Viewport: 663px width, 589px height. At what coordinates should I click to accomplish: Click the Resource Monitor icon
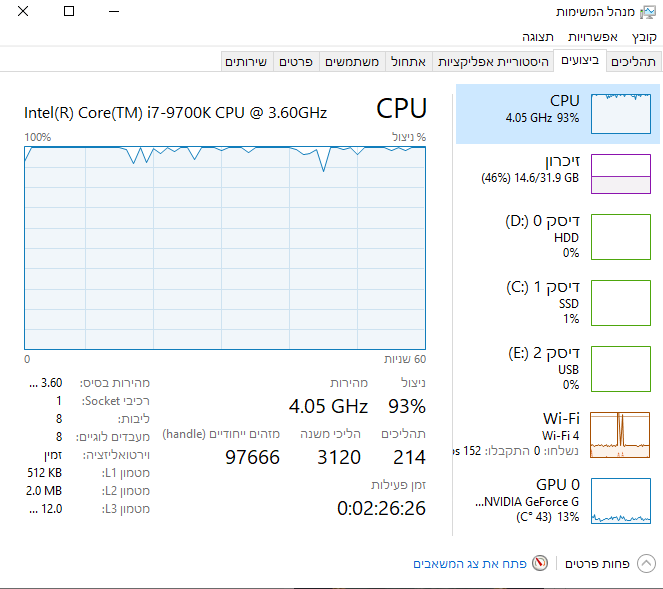(x=541, y=564)
